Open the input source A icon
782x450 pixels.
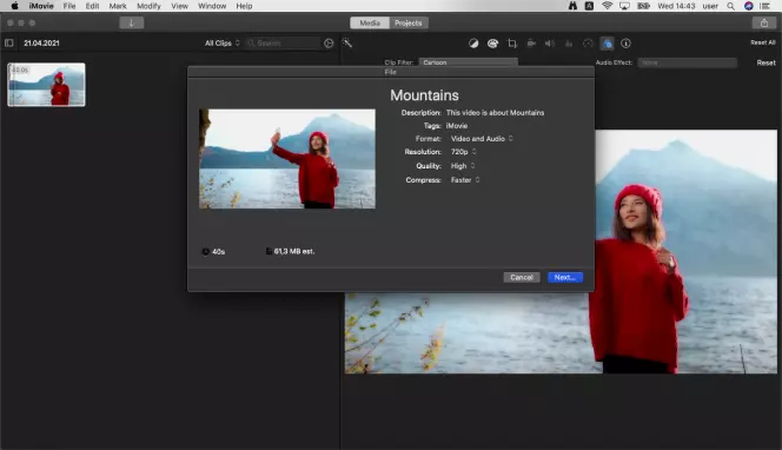[589, 6]
